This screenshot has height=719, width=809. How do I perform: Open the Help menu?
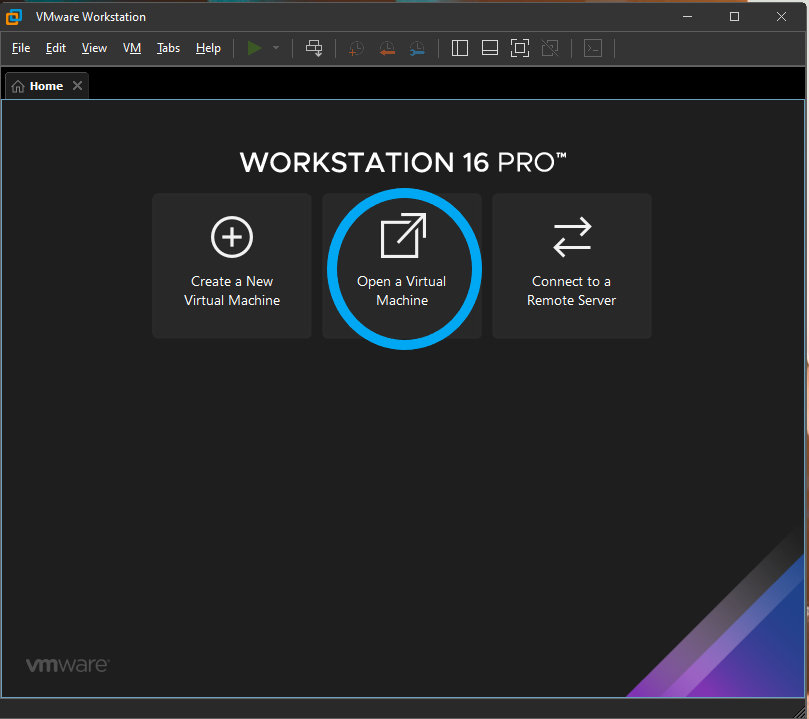coord(208,48)
